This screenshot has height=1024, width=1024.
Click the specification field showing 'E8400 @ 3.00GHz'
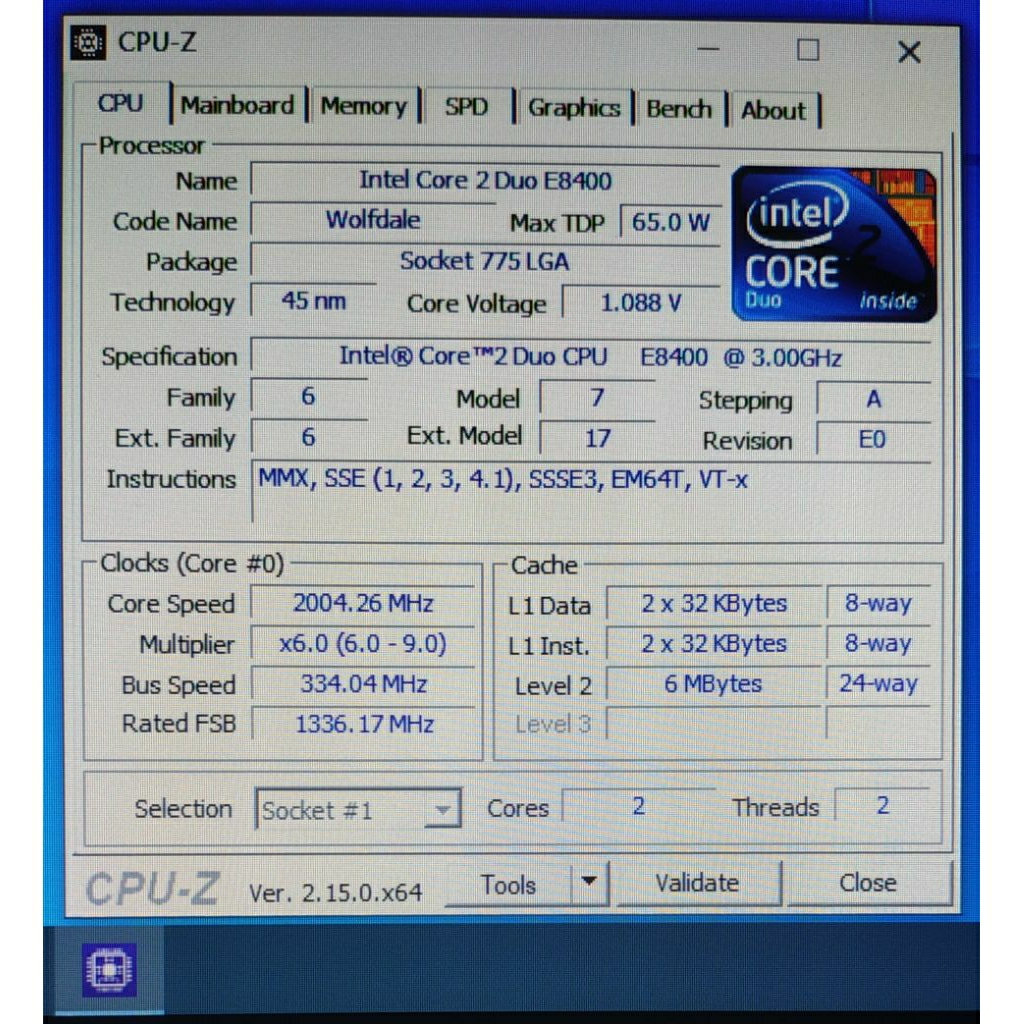590,357
